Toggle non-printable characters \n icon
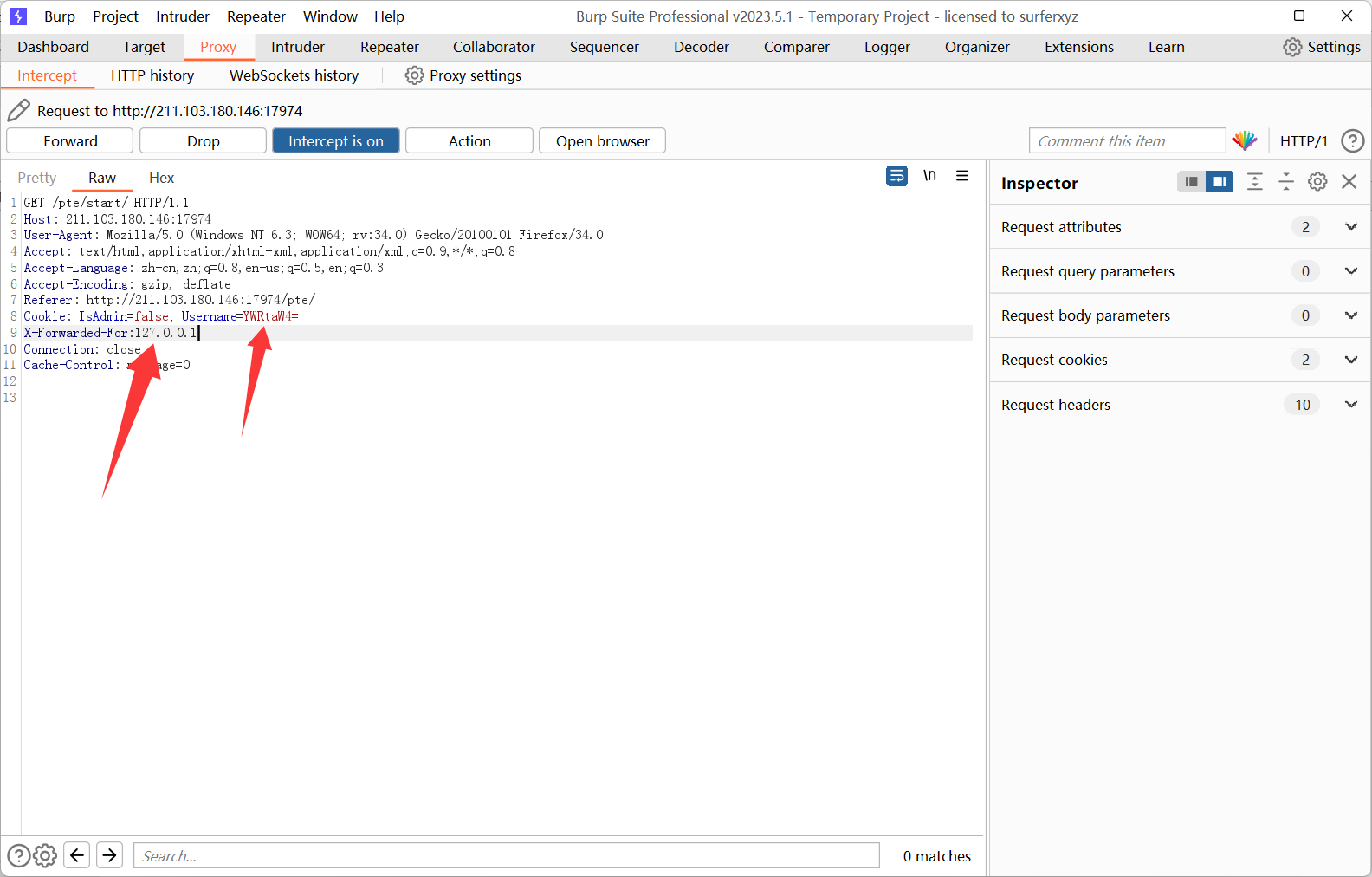1372x877 pixels. click(929, 175)
